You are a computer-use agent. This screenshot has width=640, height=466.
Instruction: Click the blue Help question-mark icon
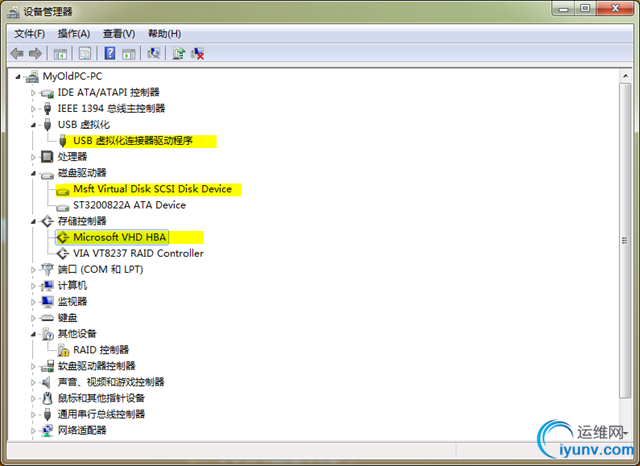click(x=110, y=53)
